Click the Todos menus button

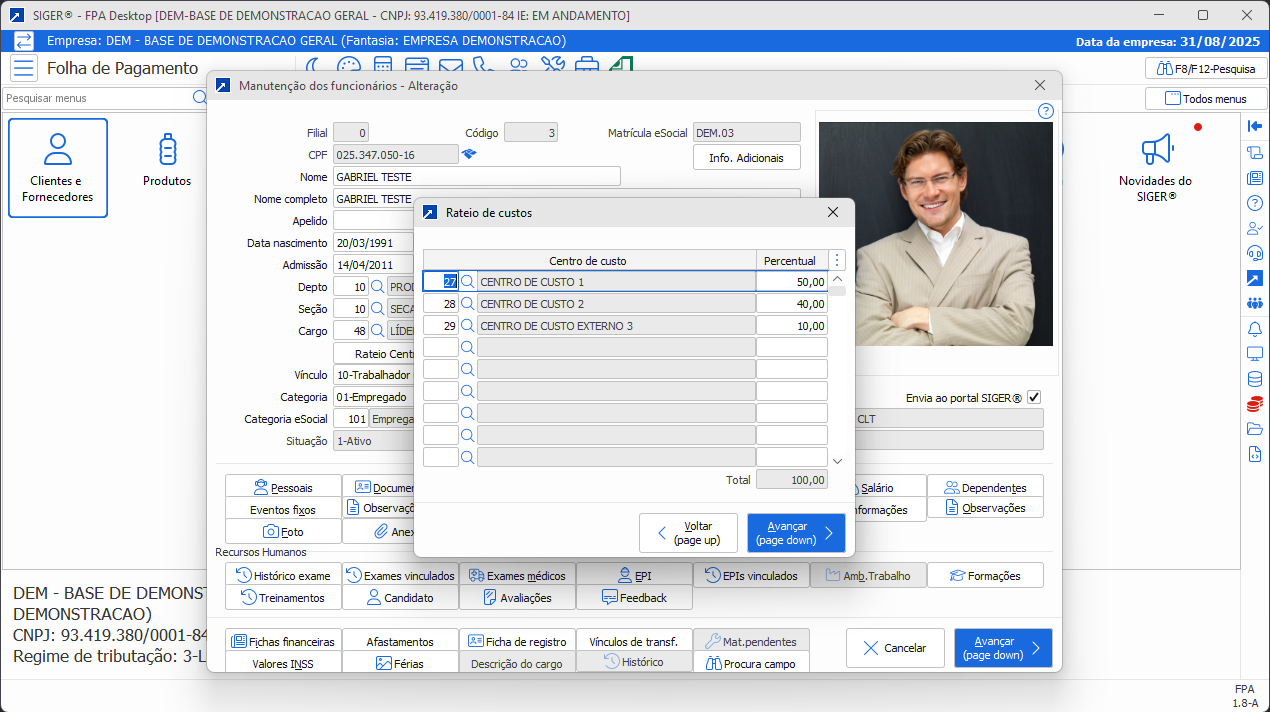[x=1205, y=99]
